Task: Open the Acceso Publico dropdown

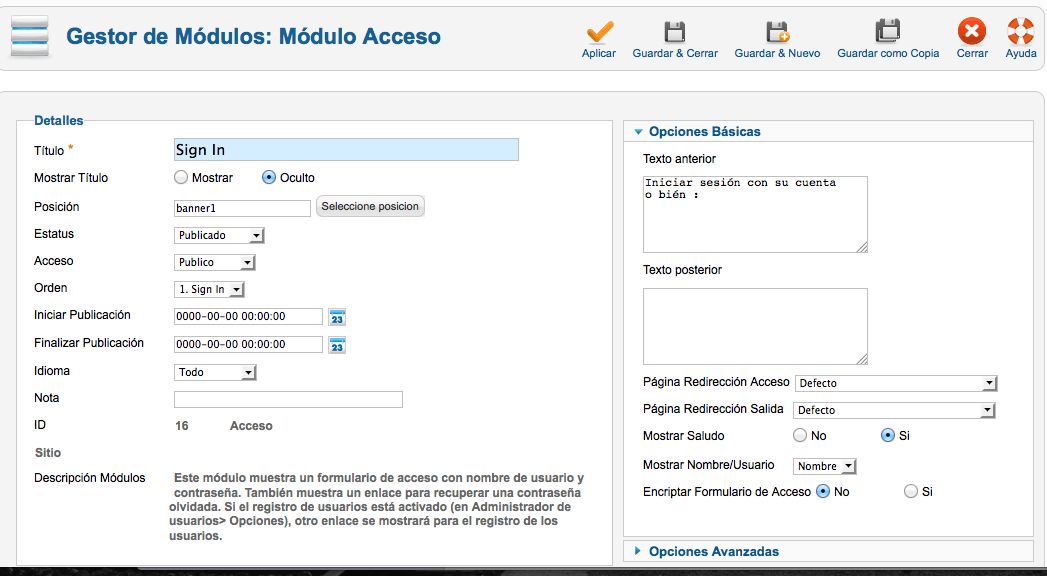Action: [214, 262]
